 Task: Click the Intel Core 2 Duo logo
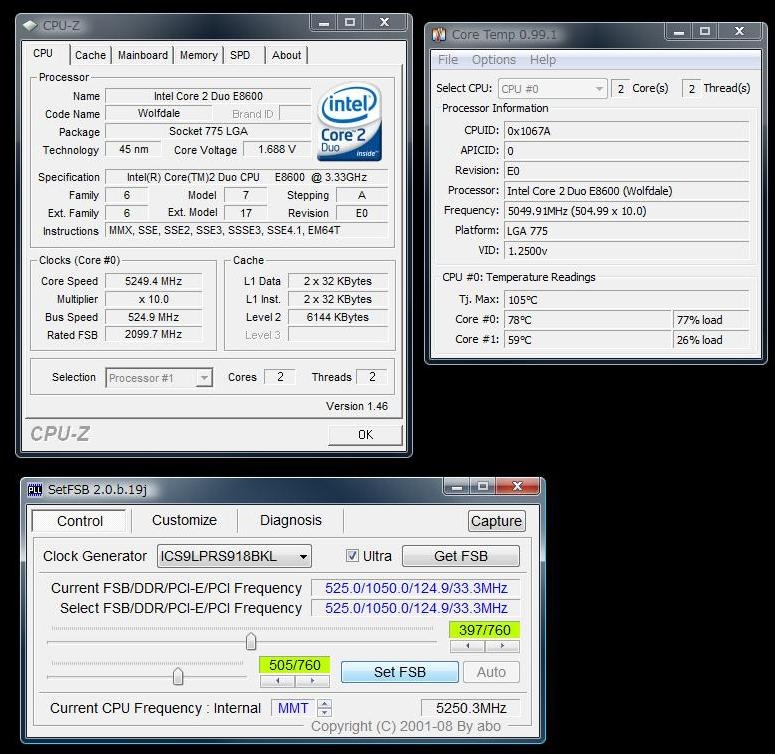pyautogui.click(x=349, y=122)
